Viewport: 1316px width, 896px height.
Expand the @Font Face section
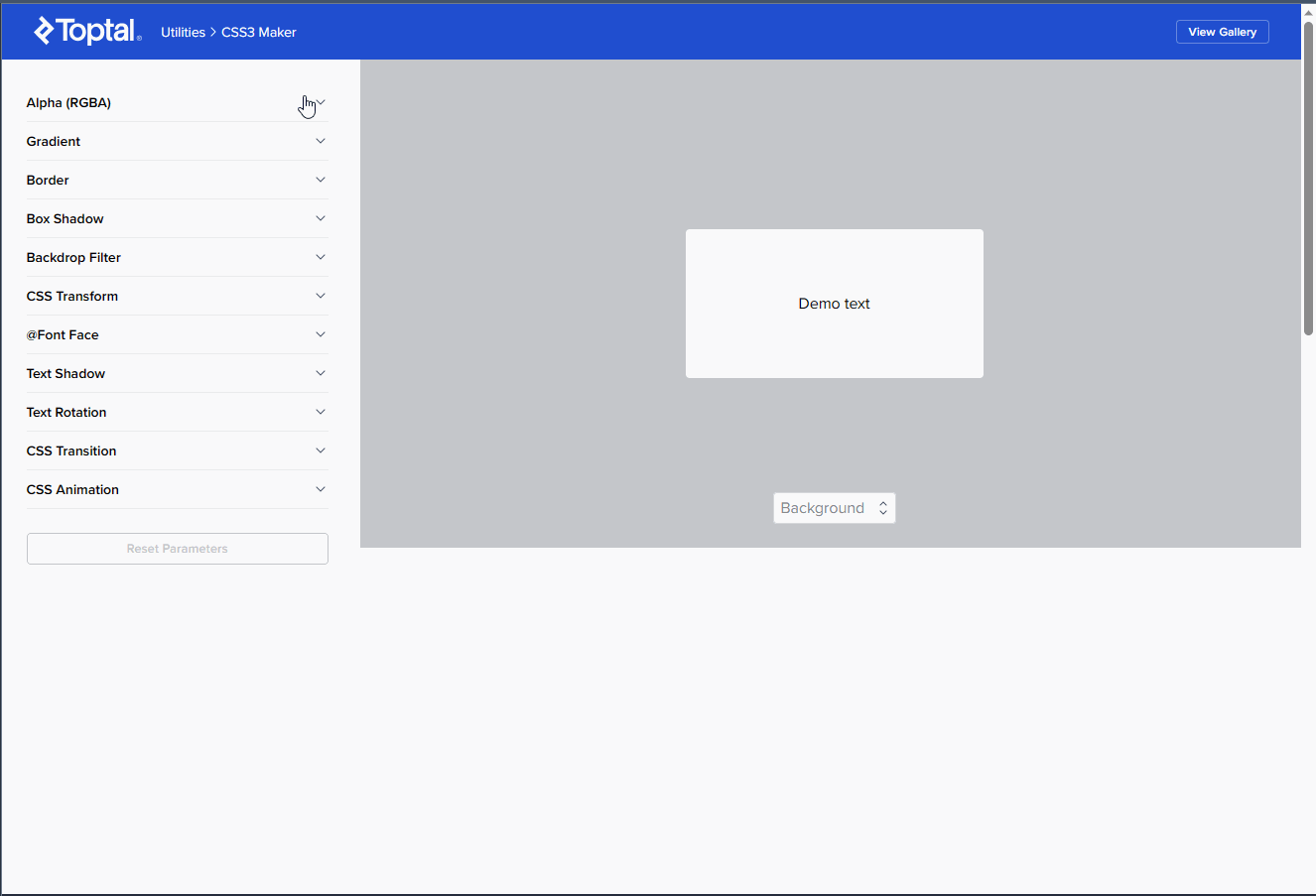[177, 335]
